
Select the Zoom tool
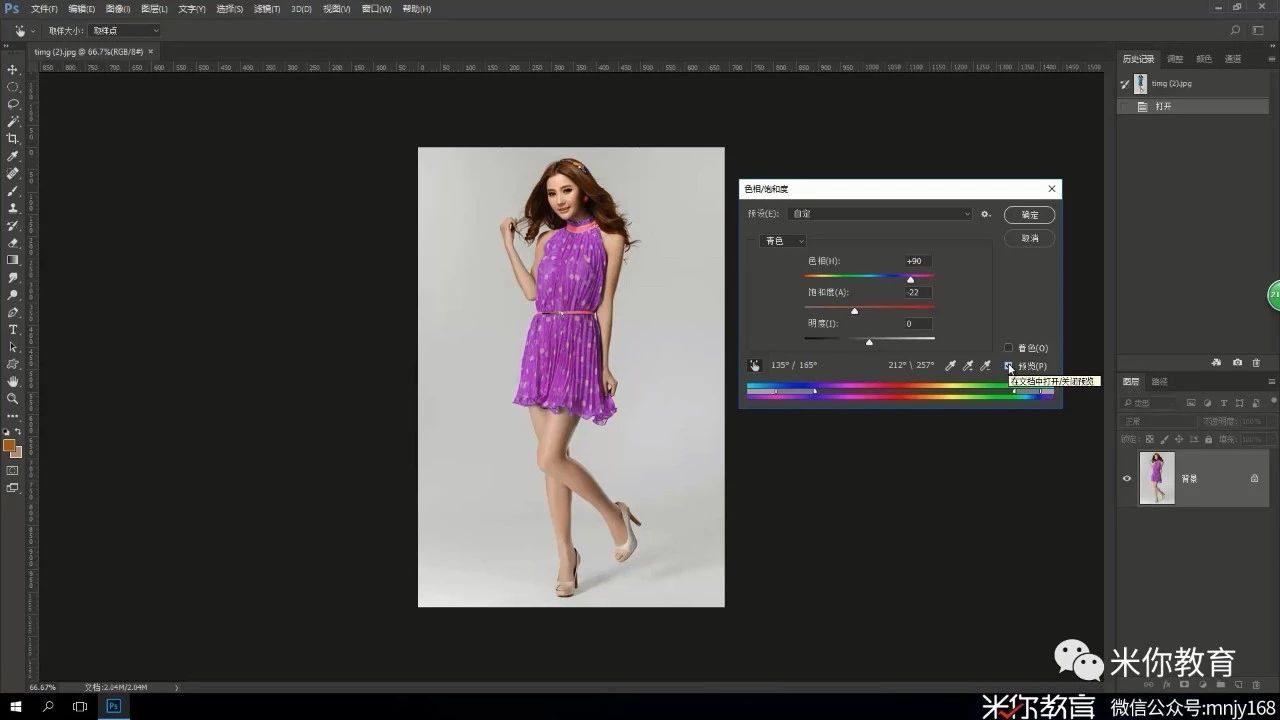pos(13,398)
